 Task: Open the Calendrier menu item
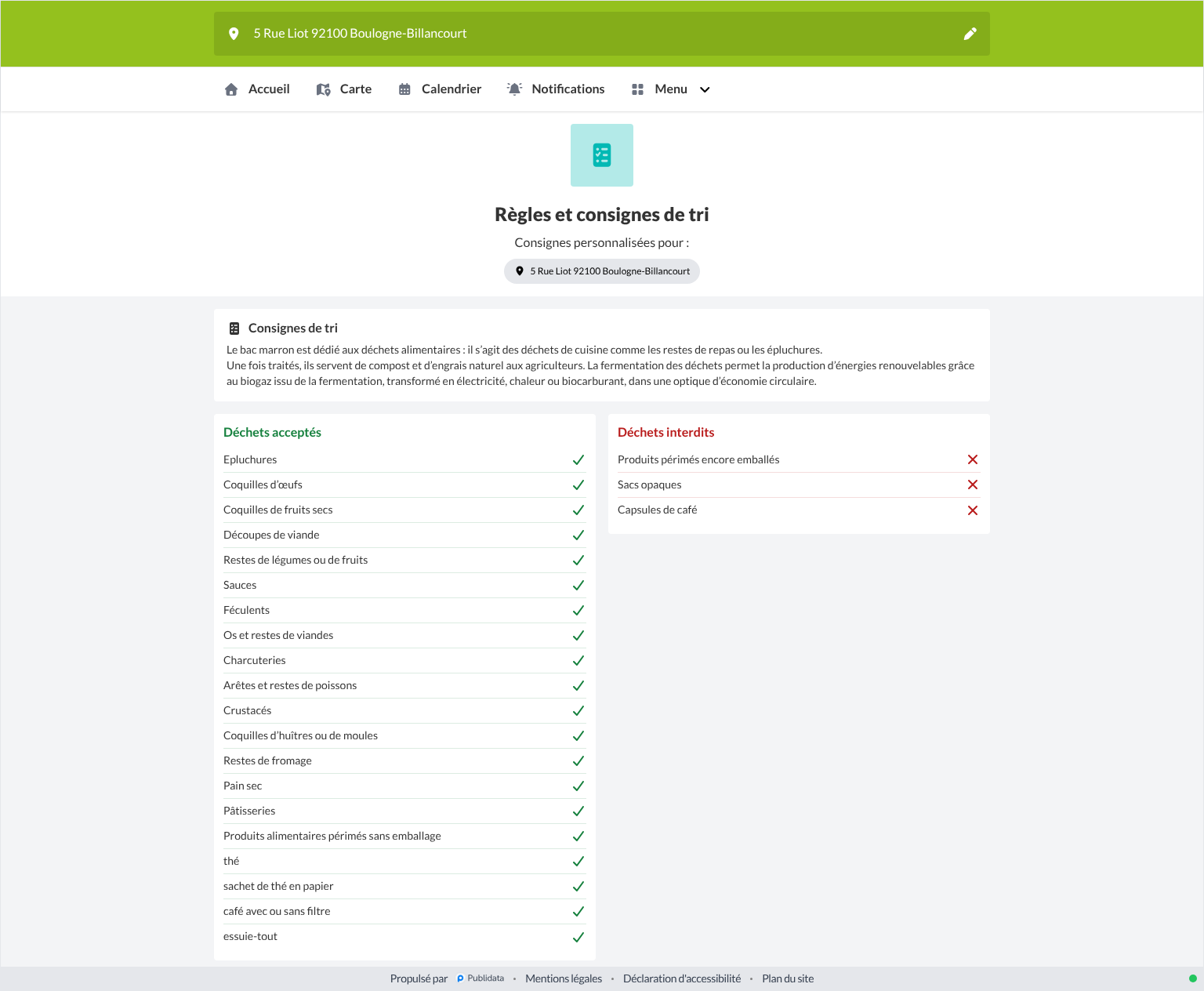[x=440, y=89]
